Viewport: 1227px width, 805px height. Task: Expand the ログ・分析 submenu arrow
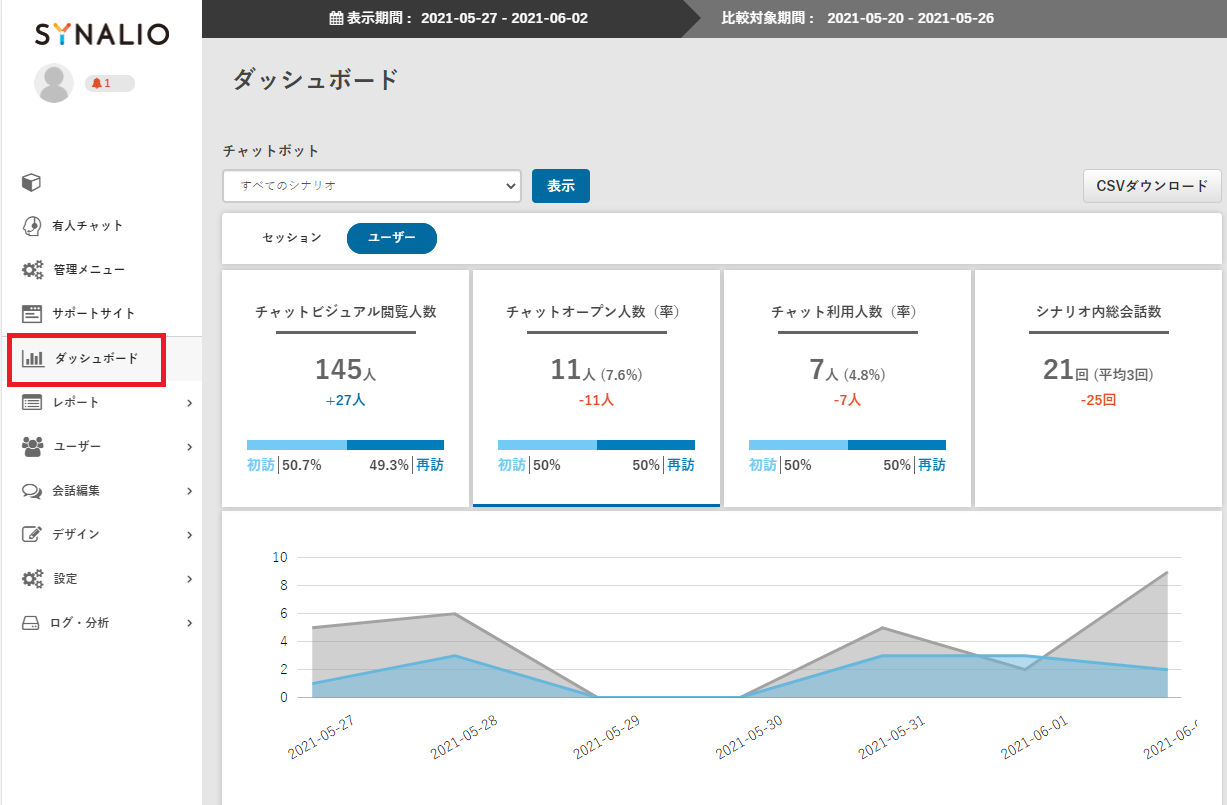tap(189, 623)
